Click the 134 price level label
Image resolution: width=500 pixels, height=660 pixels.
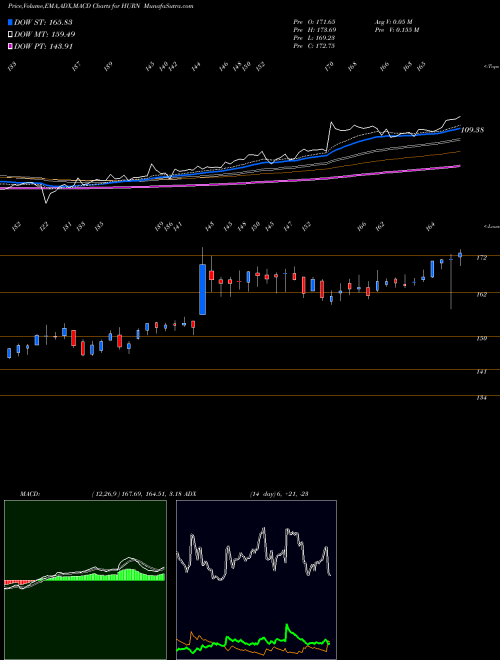coord(481,398)
